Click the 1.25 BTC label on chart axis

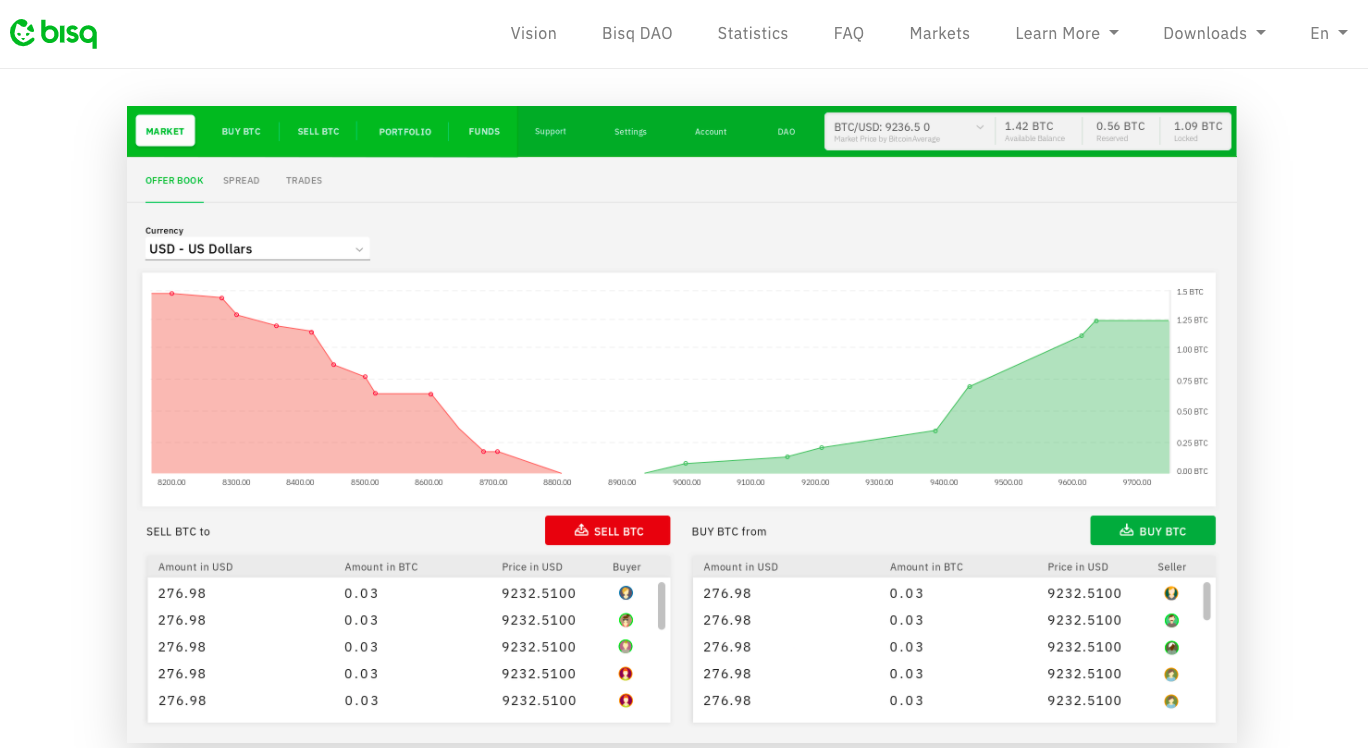(1192, 320)
